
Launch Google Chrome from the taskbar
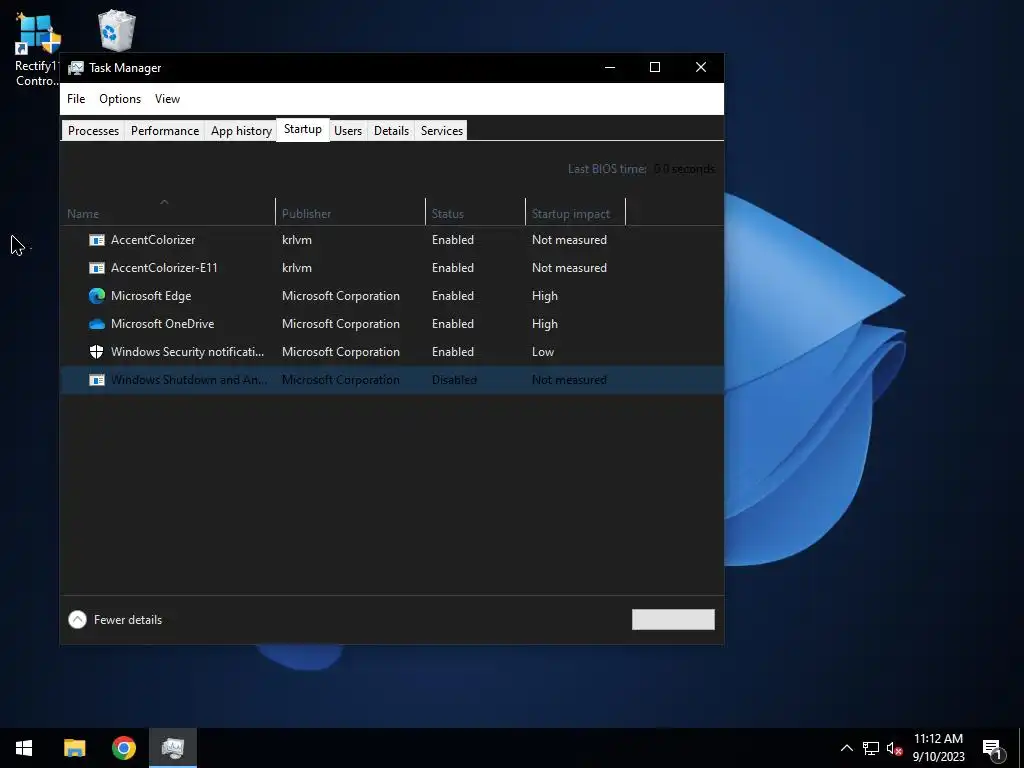pyautogui.click(x=123, y=748)
